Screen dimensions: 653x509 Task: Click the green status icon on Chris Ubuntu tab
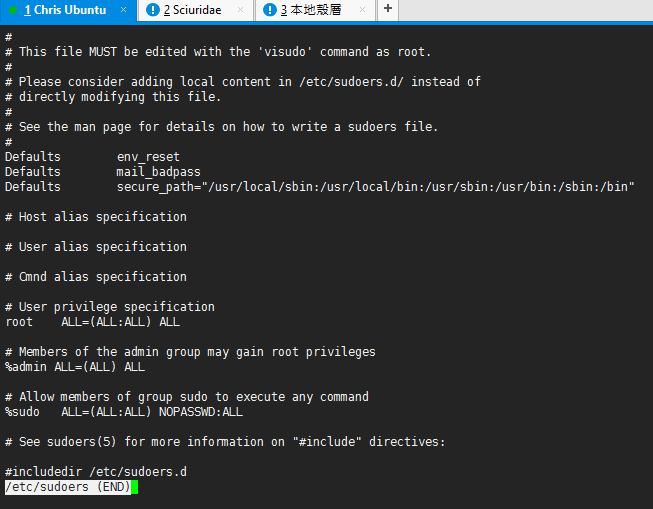[13, 10]
